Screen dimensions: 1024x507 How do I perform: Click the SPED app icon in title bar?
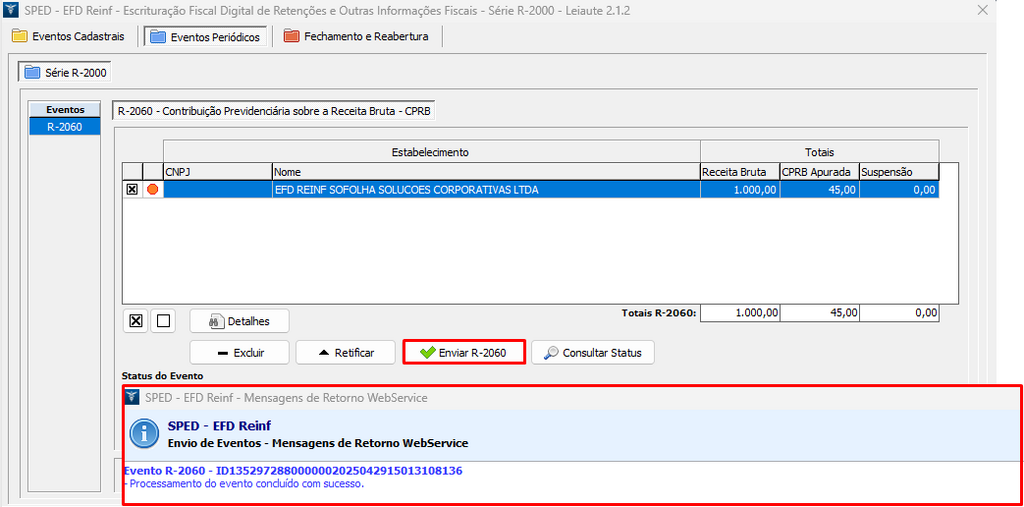(x=12, y=11)
